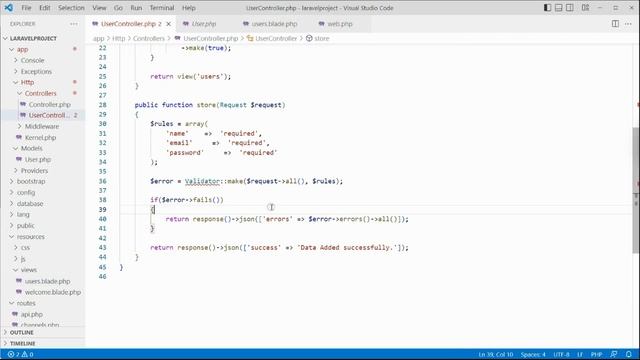This screenshot has height=360, width=640.
Task: Open the Help menu
Action: pos(189,8)
